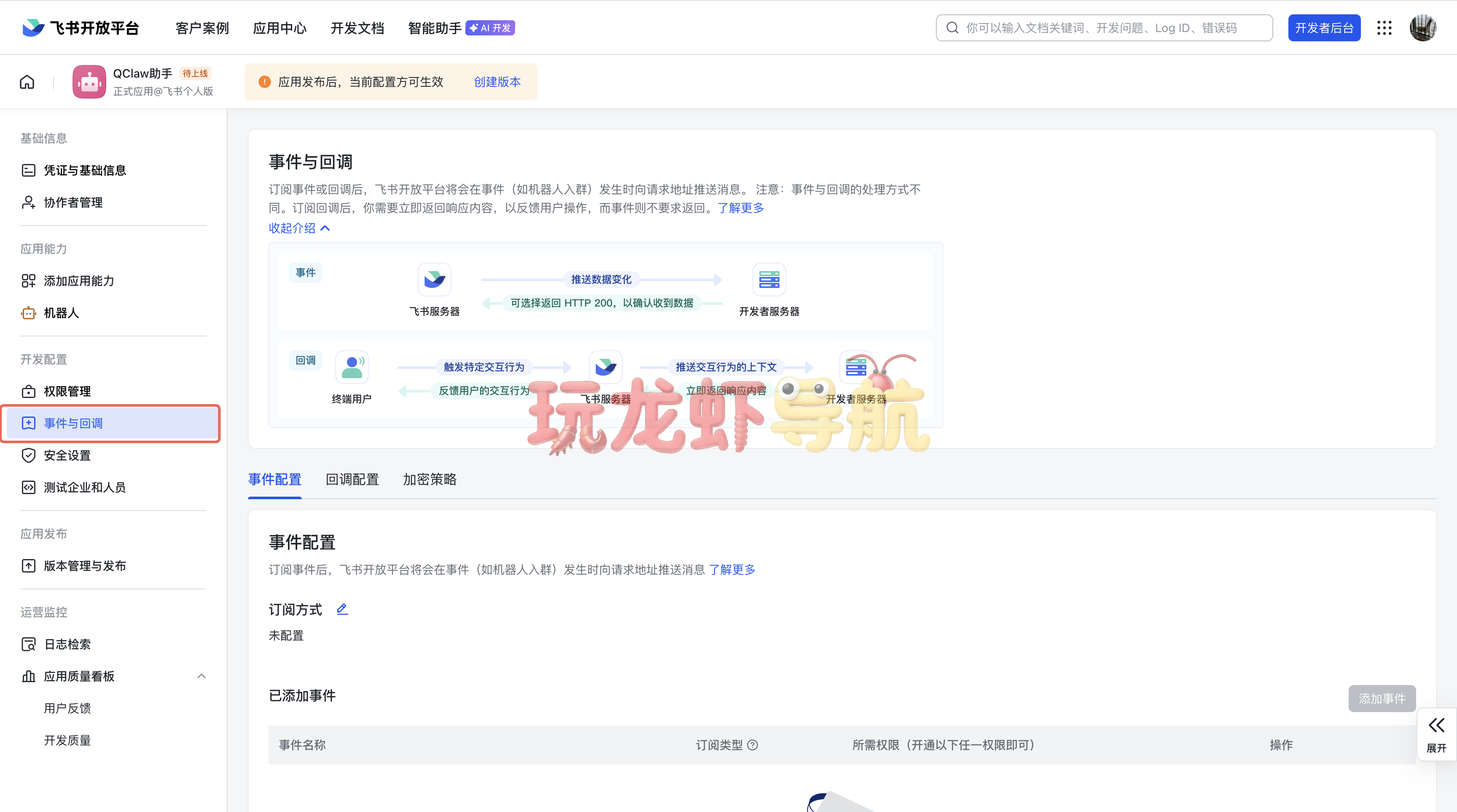Open 日志检索 label in sidebar
The image size is (1457, 812).
67,644
